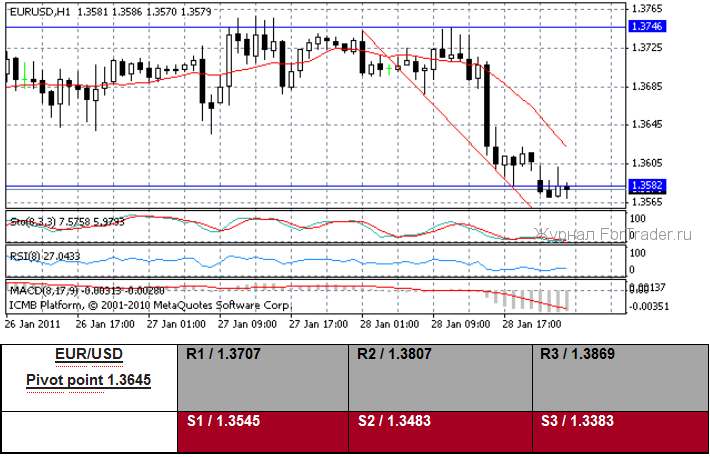The image size is (710, 457).
Task: Click the RSI(8) 27.0433 indicator label
Action: 45,256
